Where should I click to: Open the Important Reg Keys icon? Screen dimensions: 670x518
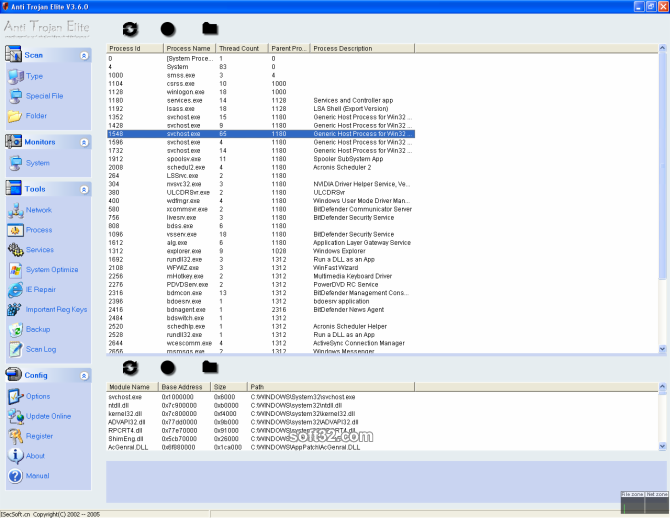coord(15,309)
